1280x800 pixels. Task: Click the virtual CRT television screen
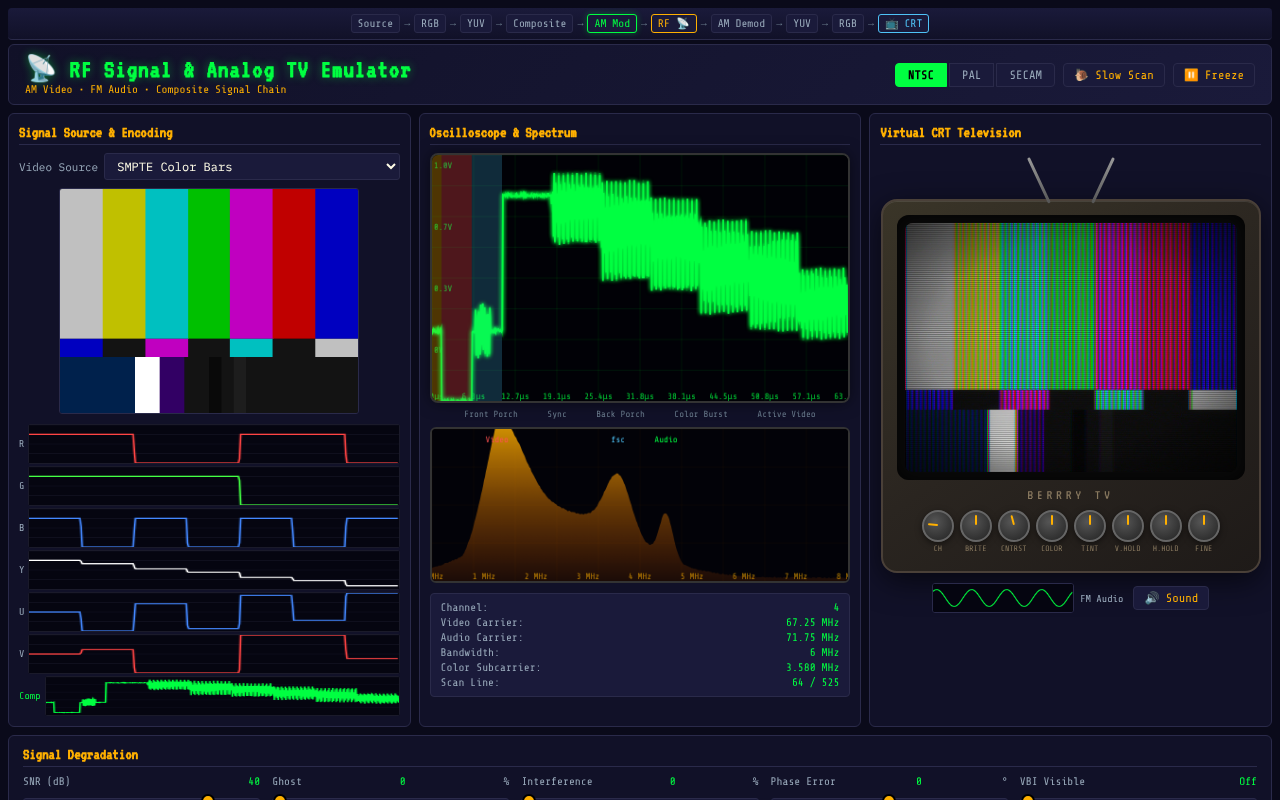click(x=1071, y=347)
